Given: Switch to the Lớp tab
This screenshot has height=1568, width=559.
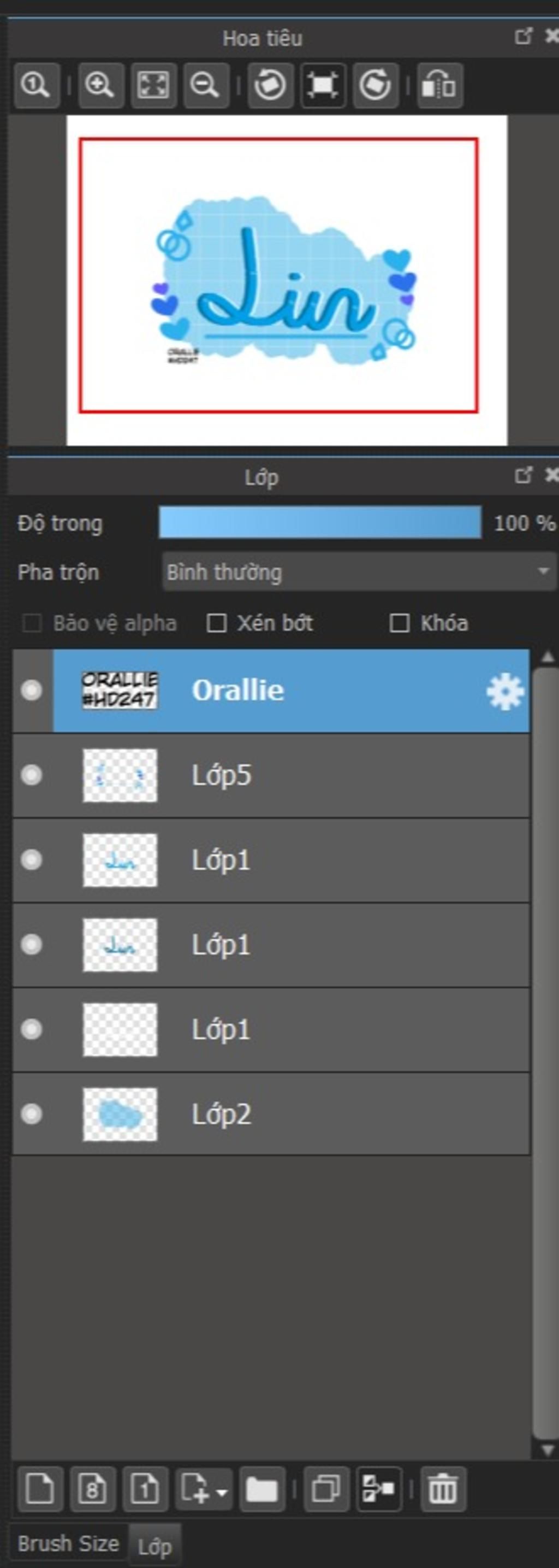Looking at the screenshot, I should coord(154,1546).
